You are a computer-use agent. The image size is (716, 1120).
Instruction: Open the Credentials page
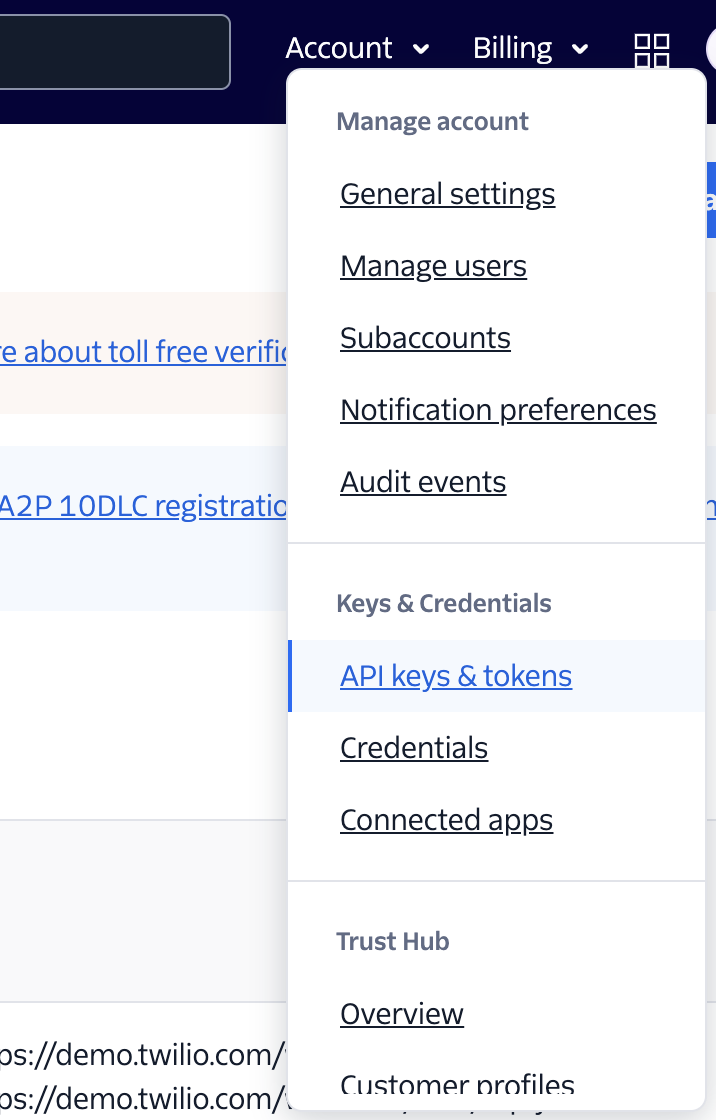414,748
